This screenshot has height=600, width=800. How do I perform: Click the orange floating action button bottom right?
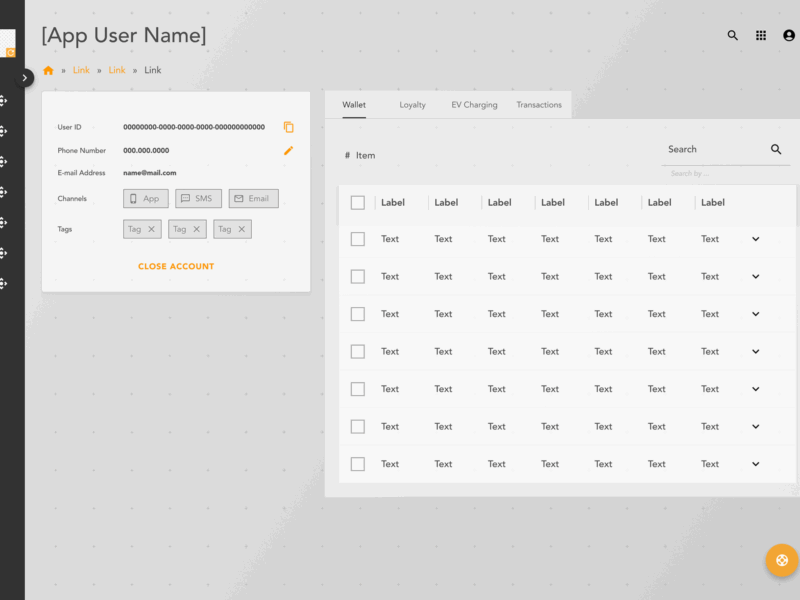click(781, 560)
